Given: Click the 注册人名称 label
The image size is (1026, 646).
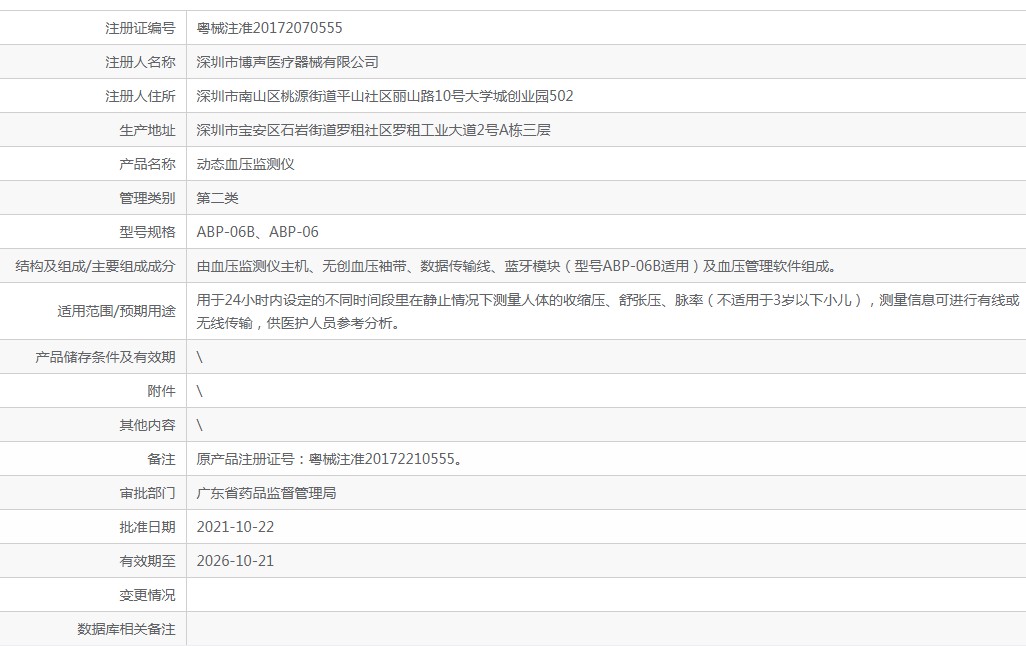Looking at the screenshot, I should click(x=140, y=62).
